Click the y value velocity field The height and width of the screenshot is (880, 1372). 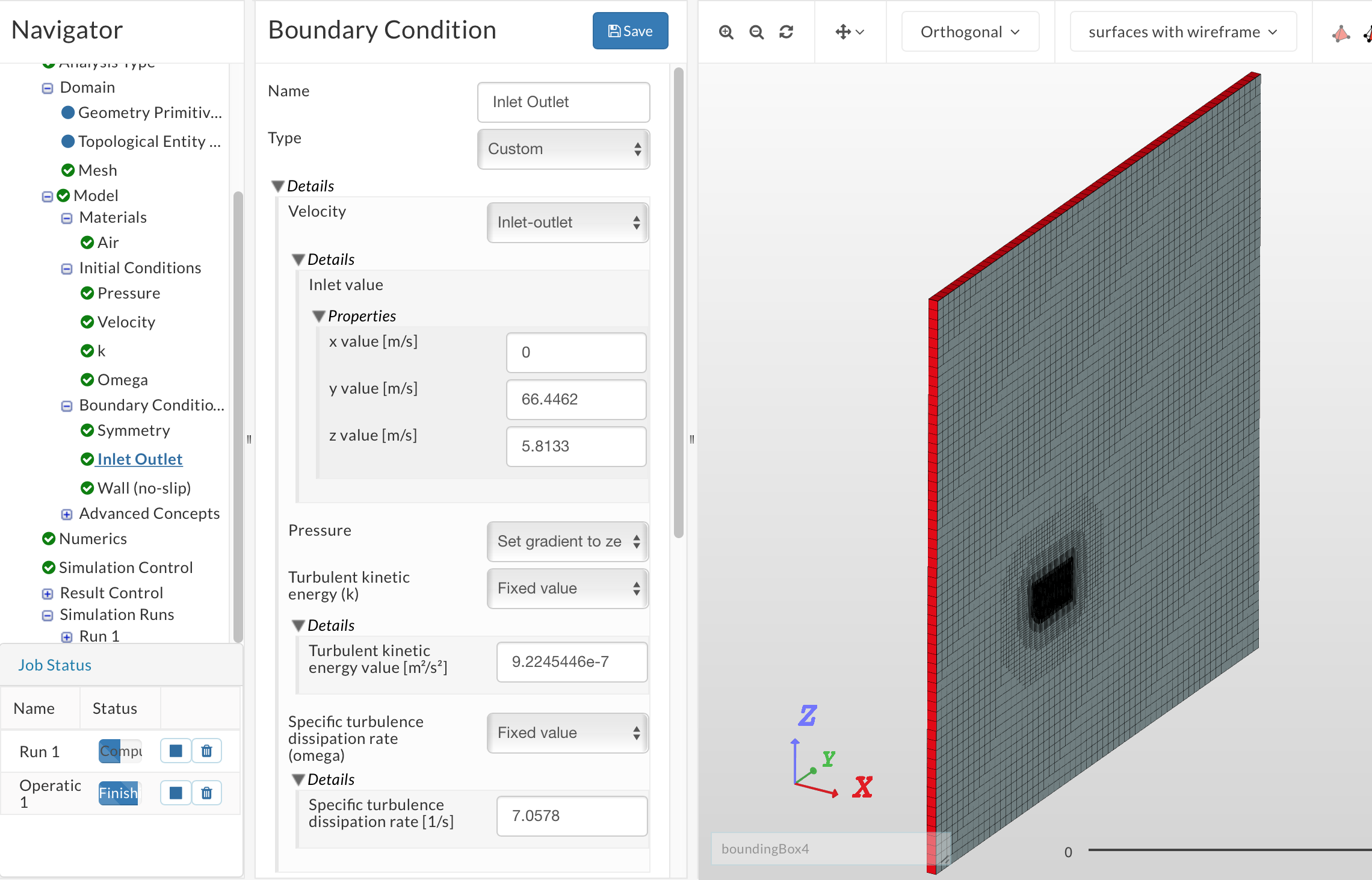(x=576, y=400)
